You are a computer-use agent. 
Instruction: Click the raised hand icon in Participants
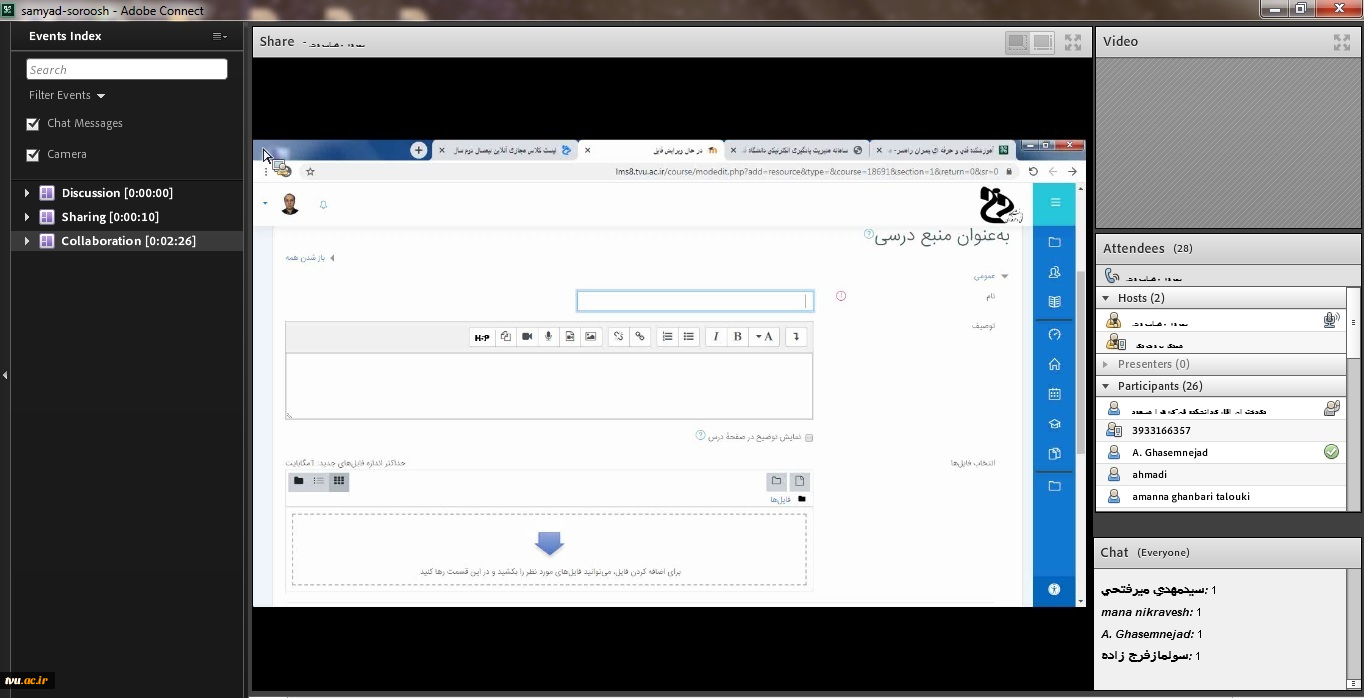tap(1331, 408)
